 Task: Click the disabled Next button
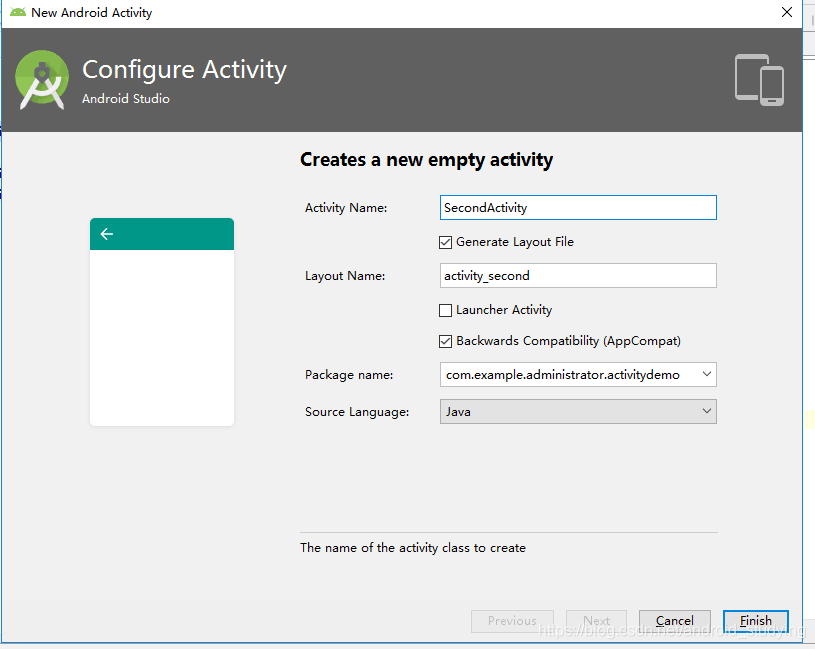596,621
